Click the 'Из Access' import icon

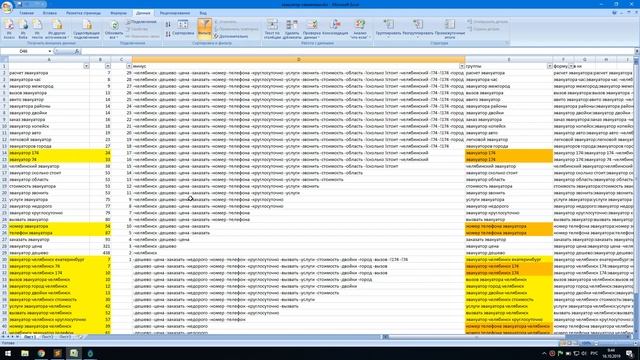click(x=9, y=29)
